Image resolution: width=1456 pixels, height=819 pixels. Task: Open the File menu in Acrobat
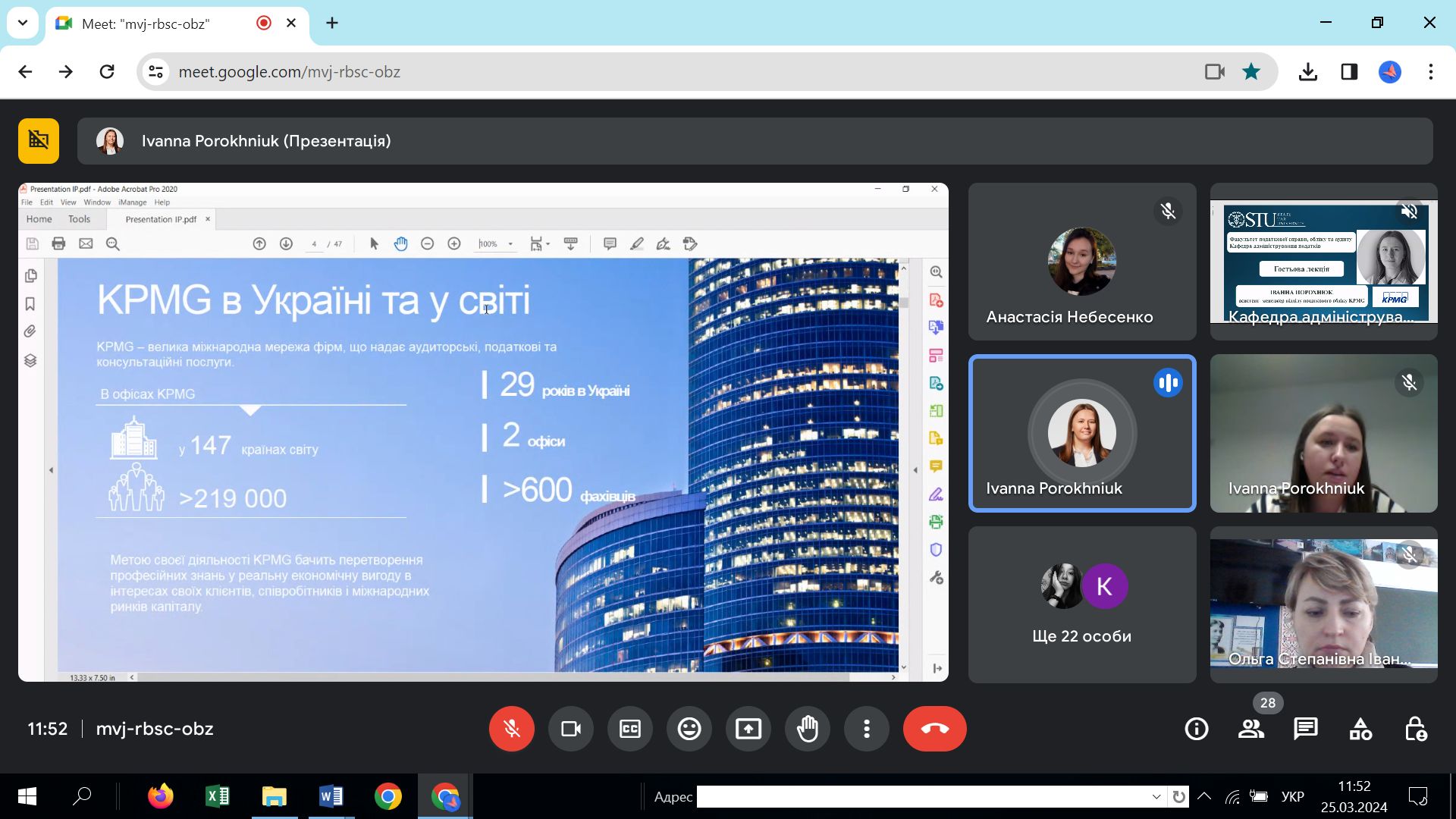pyautogui.click(x=27, y=202)
